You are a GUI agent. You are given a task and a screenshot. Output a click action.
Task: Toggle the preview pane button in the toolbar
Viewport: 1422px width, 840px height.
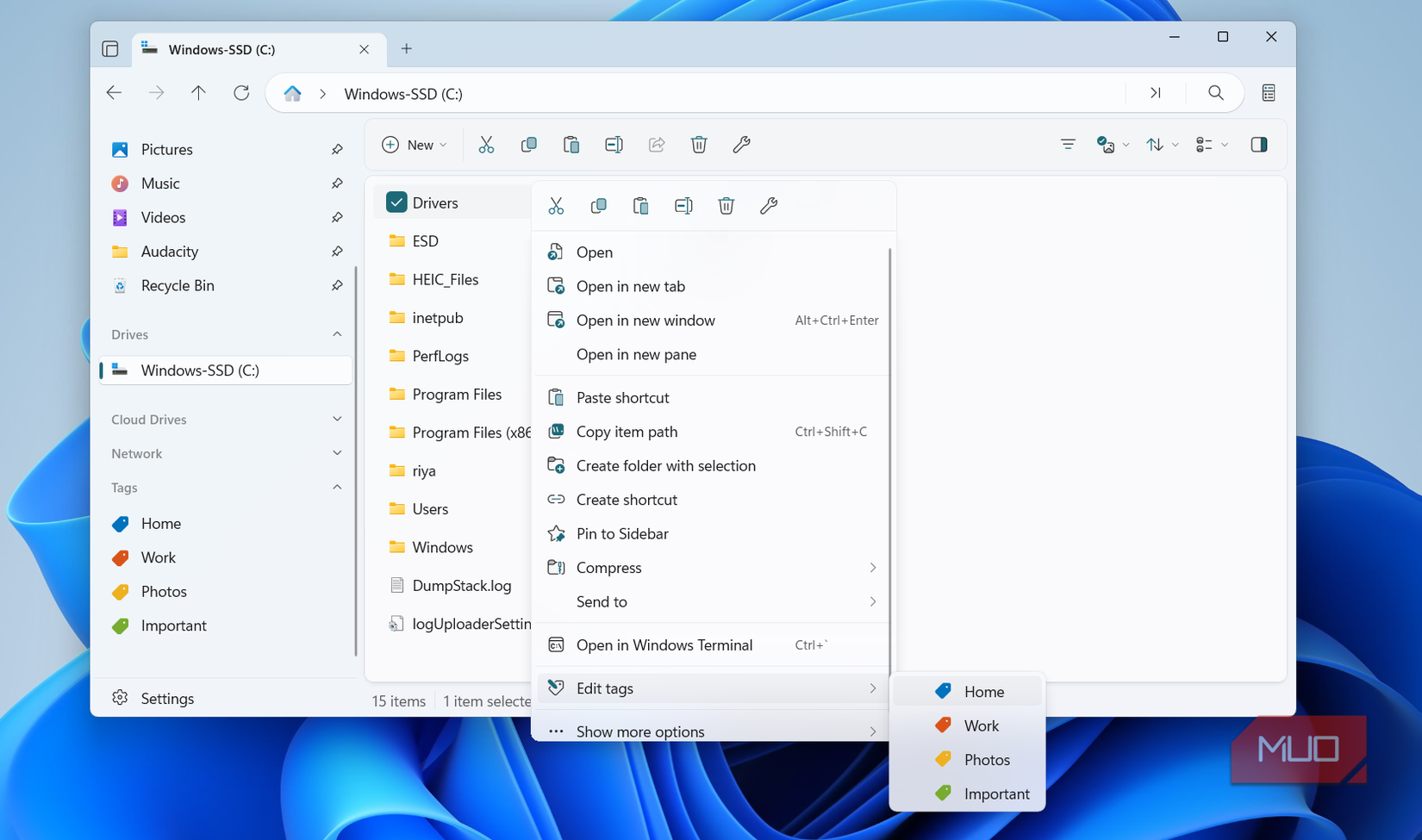[1258, 145]
